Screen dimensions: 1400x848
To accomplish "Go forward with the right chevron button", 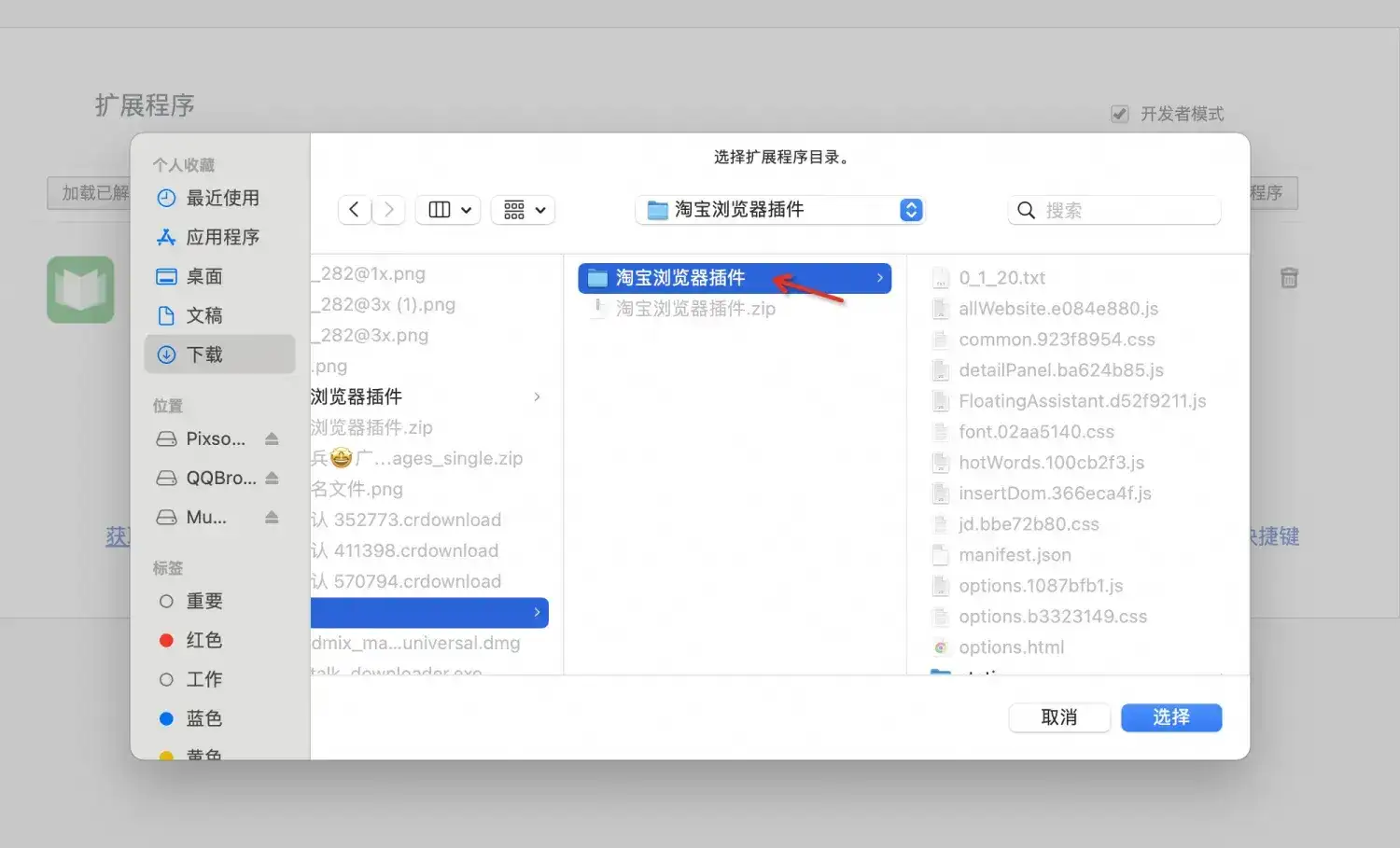I will coord(389,210).
